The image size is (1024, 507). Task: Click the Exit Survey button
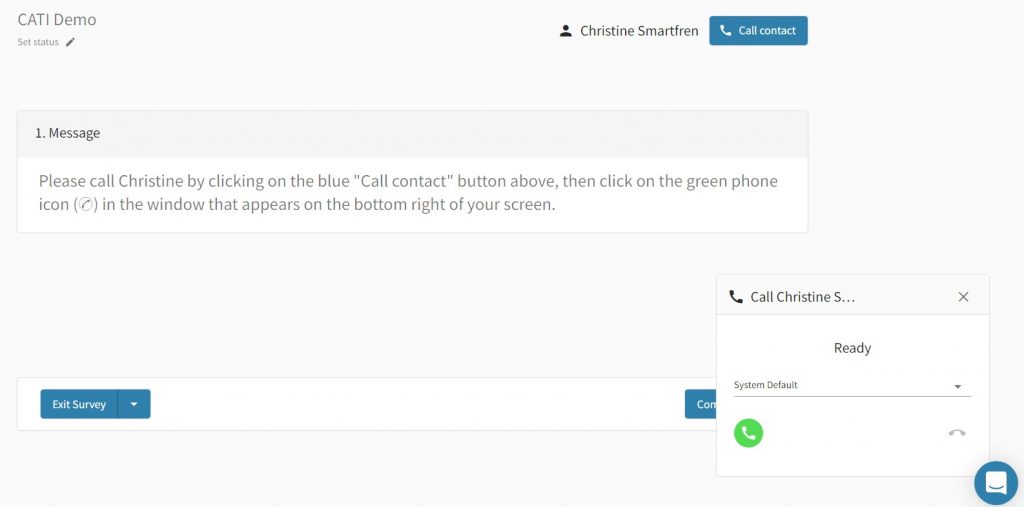(79, 404)
